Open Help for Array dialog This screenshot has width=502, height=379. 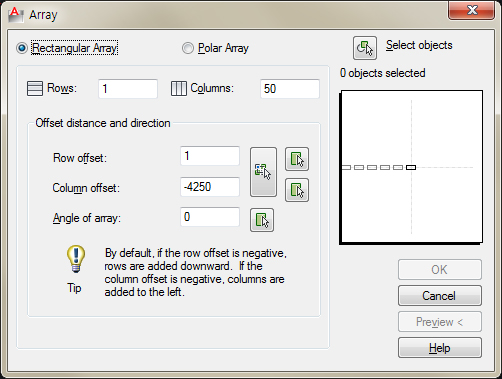(440, 348)
